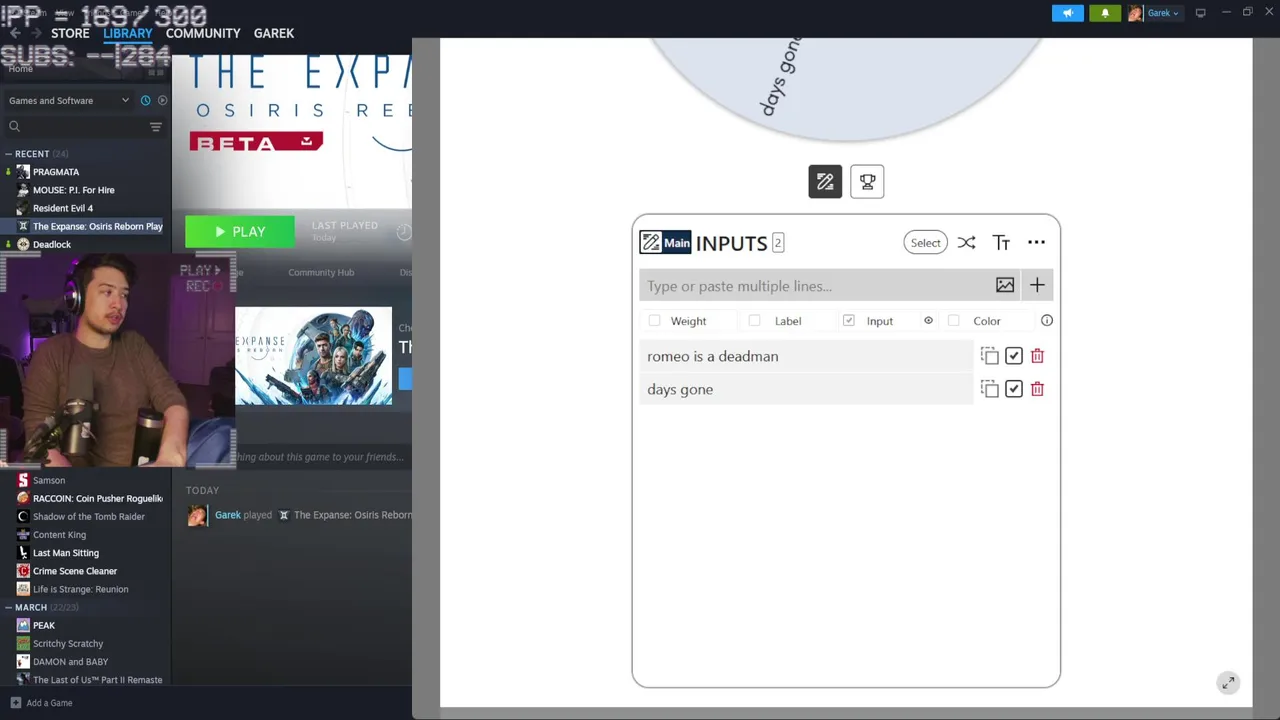
Task: Switch to the Steam COMMUNITY tab
Action: coord(203,33)
